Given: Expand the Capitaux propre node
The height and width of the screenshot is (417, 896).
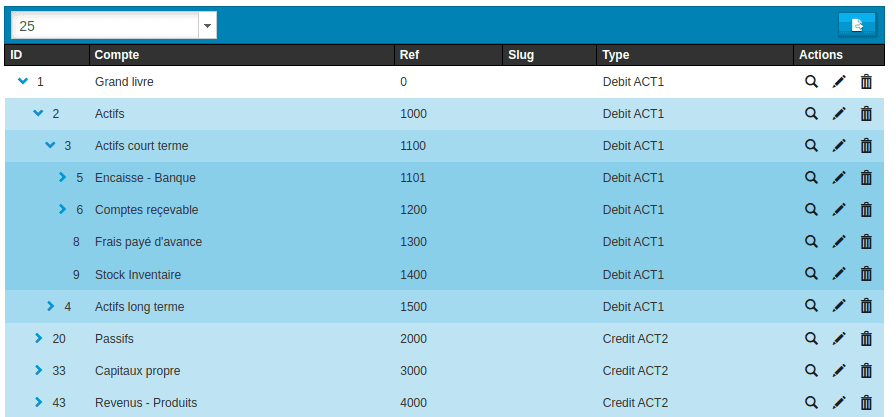Looking at the screenshot, I should [x=39, y=370].
